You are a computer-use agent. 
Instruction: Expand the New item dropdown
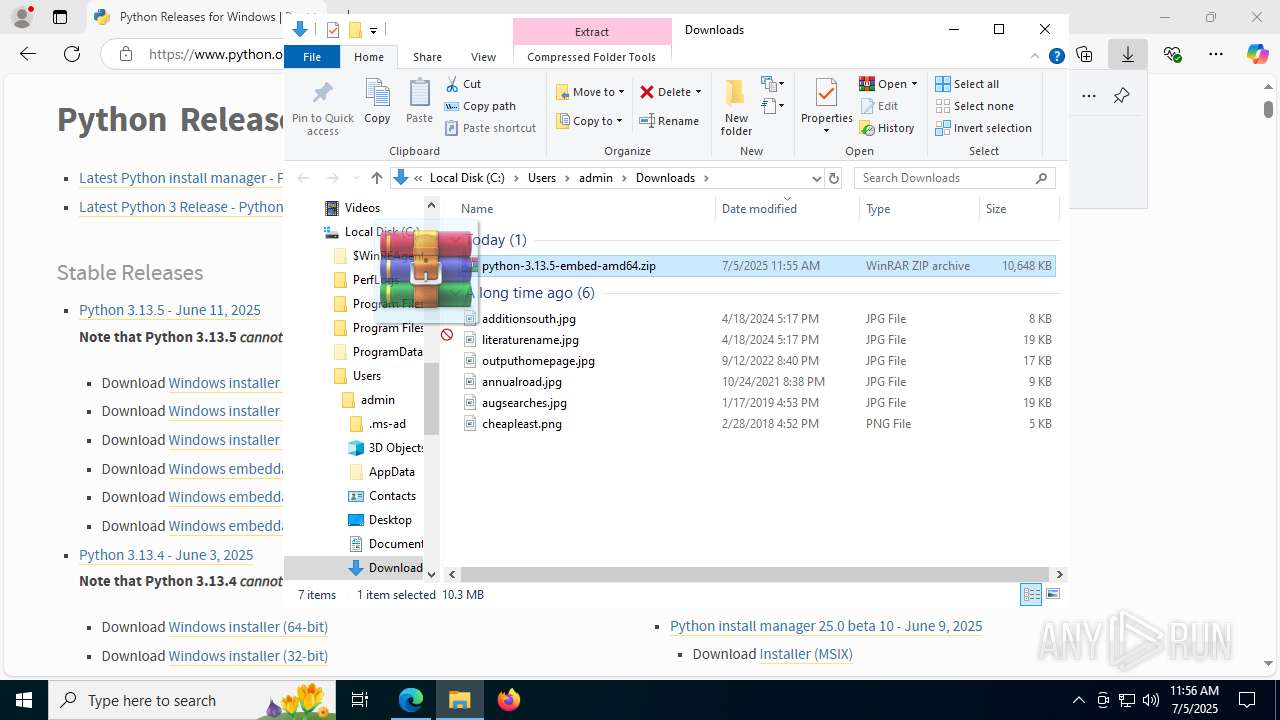[772, 84]
